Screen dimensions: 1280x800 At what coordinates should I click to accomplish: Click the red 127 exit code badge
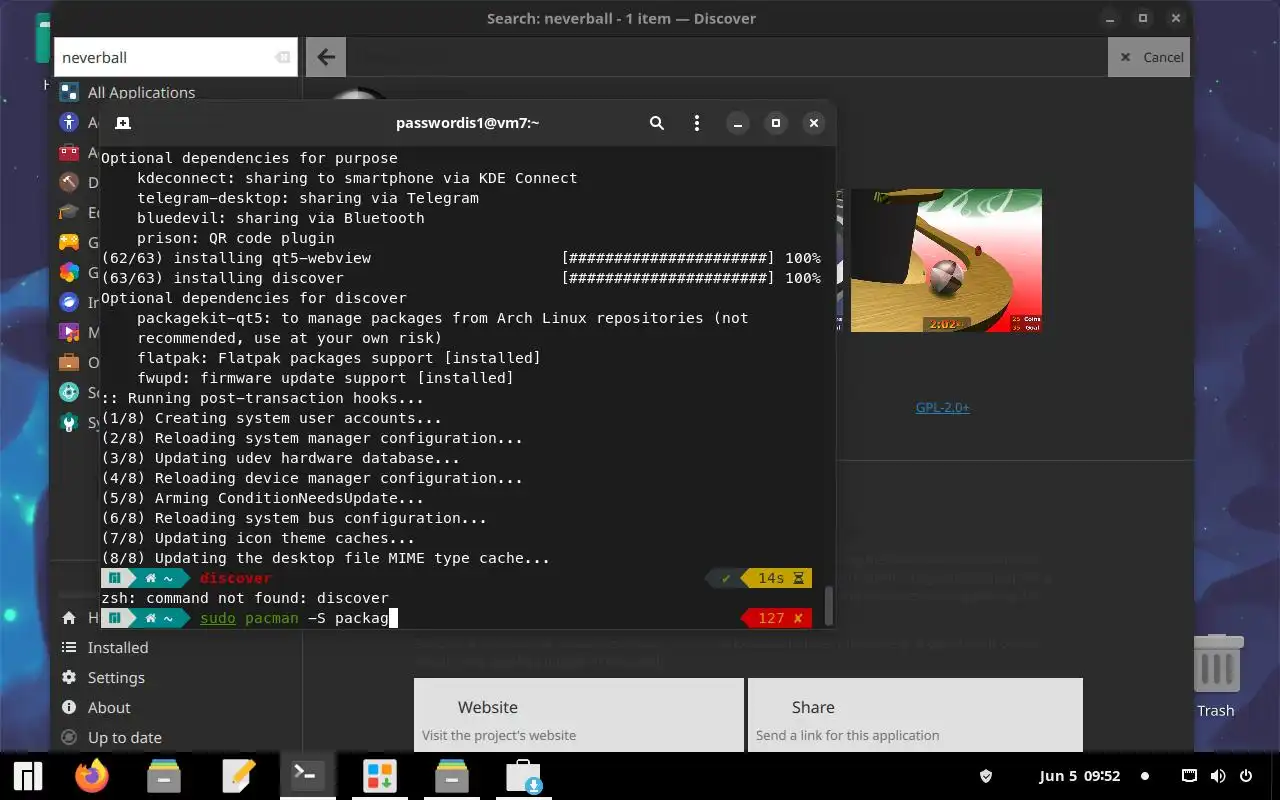click(774, 618)
